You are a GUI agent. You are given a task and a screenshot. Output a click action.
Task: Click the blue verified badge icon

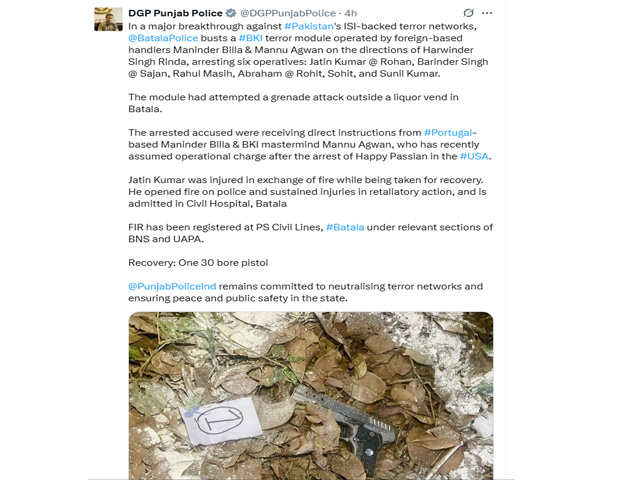tap(231, 13)
